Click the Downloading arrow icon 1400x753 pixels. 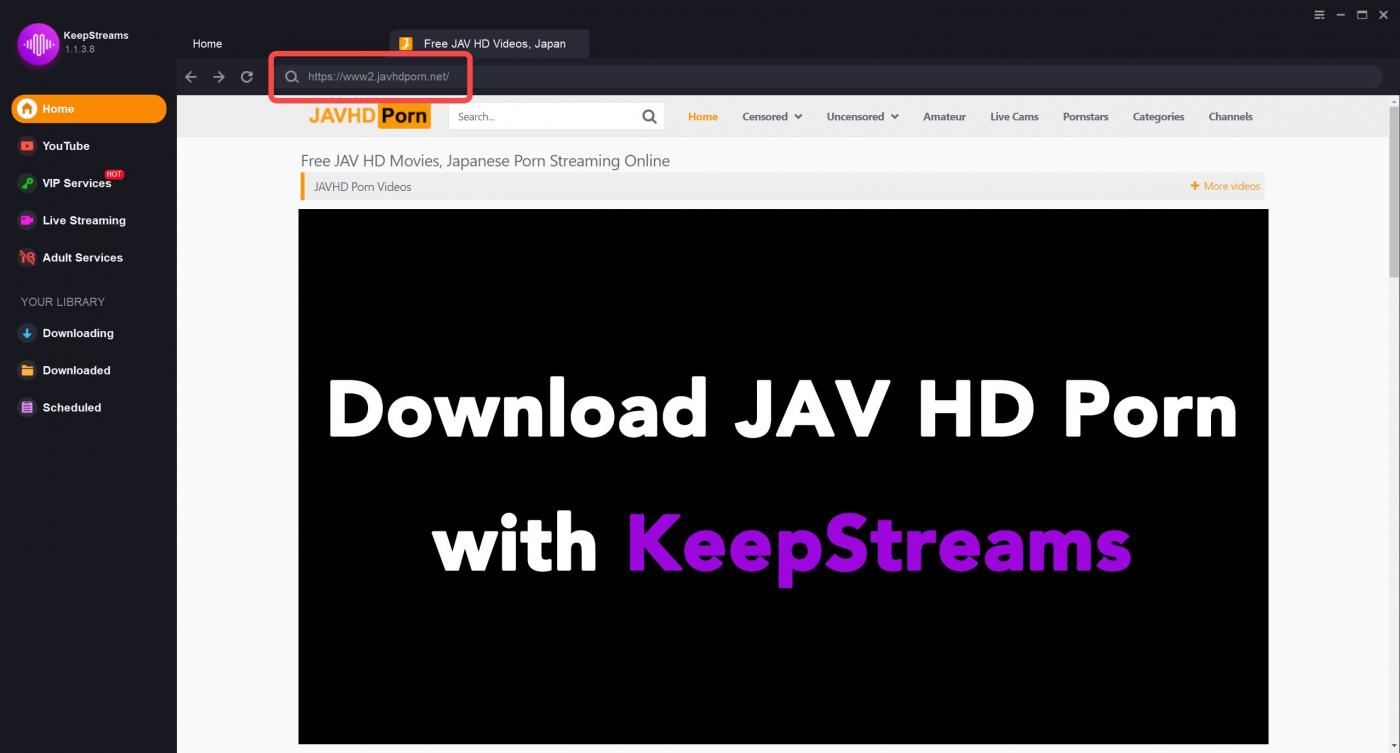coord(27,333)
